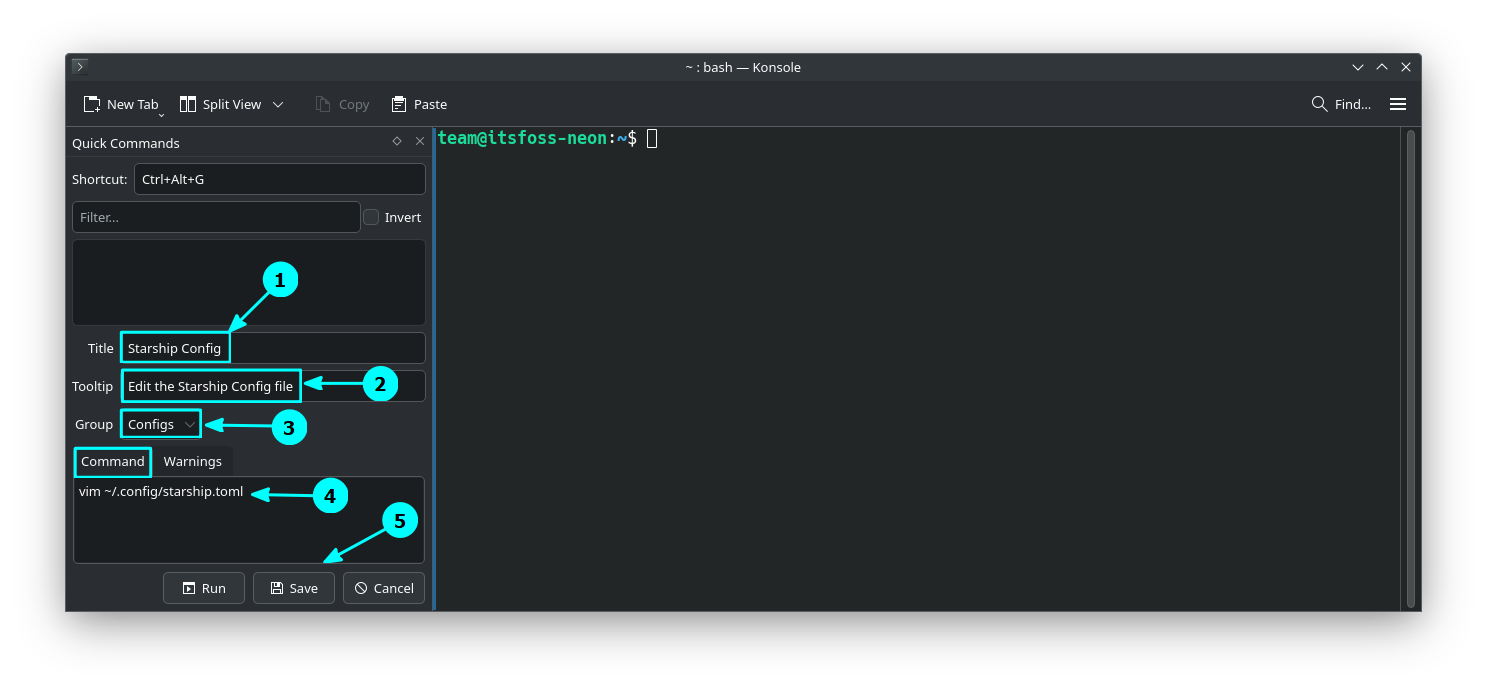Viewport: 1488px width, 690px height.
Task: Close the Quick Commands panel
Action: (x=419, y=141)
